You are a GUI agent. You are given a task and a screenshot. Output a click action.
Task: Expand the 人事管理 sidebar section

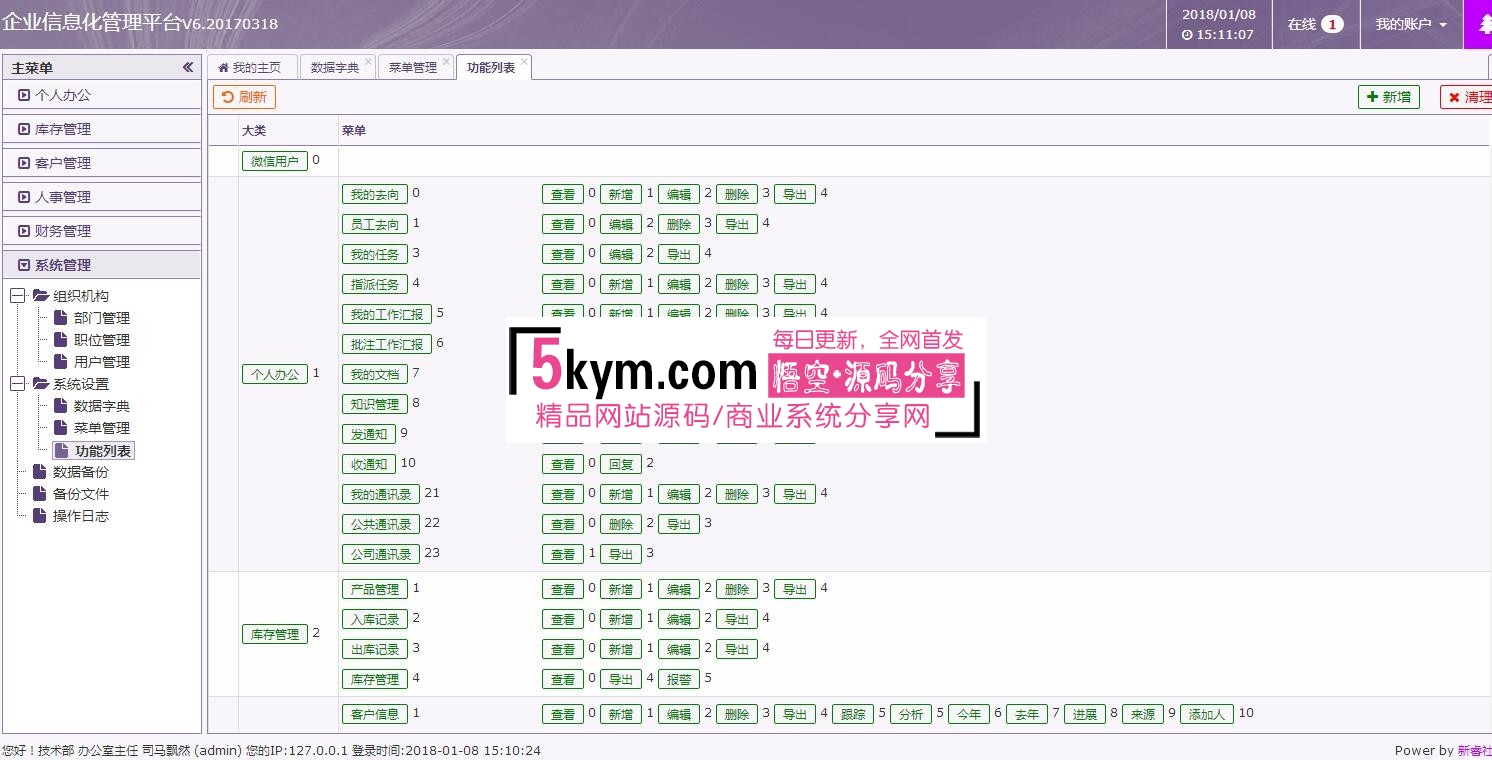click(x=102, y=197)
